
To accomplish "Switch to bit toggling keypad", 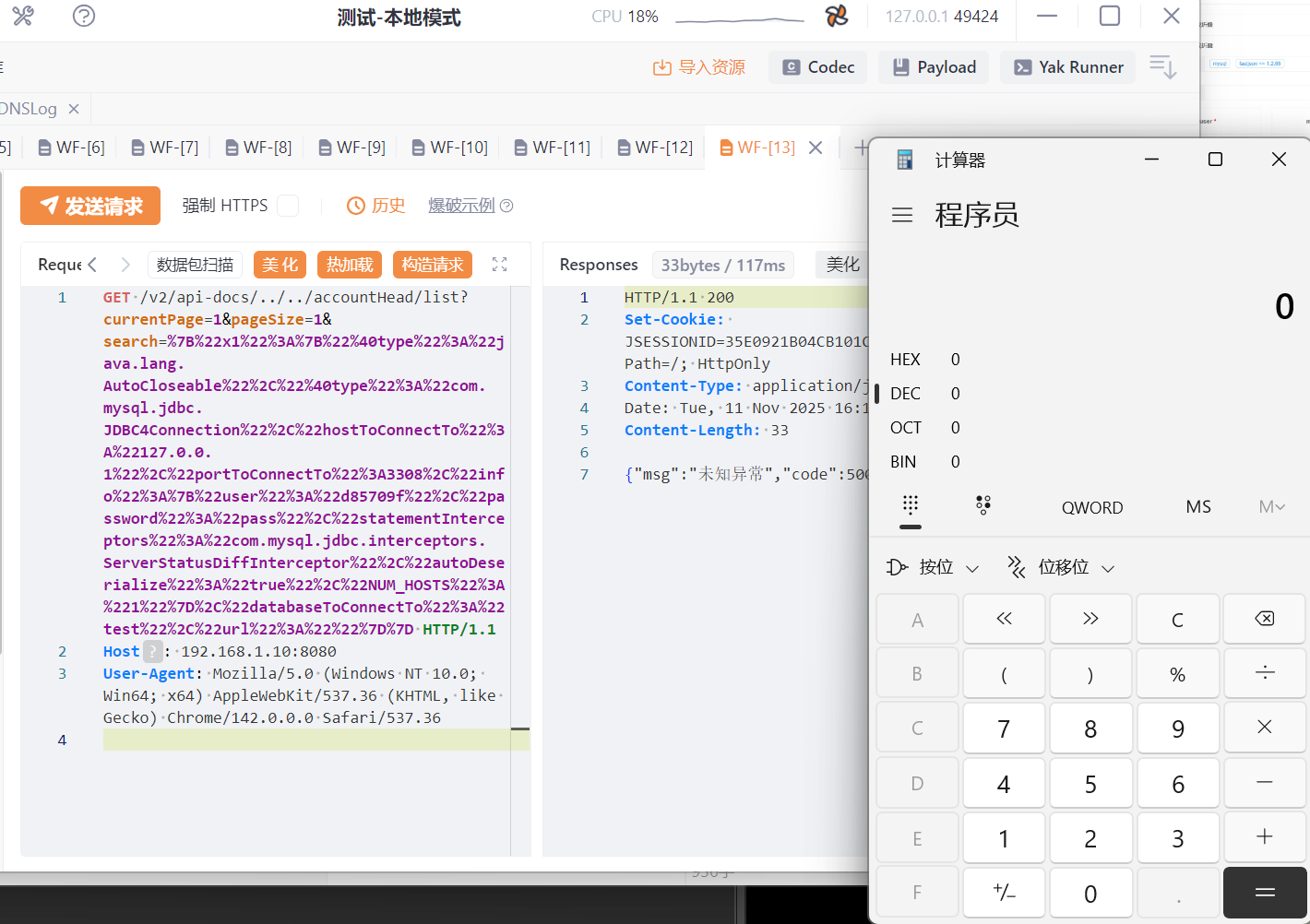I will [983, 505].
